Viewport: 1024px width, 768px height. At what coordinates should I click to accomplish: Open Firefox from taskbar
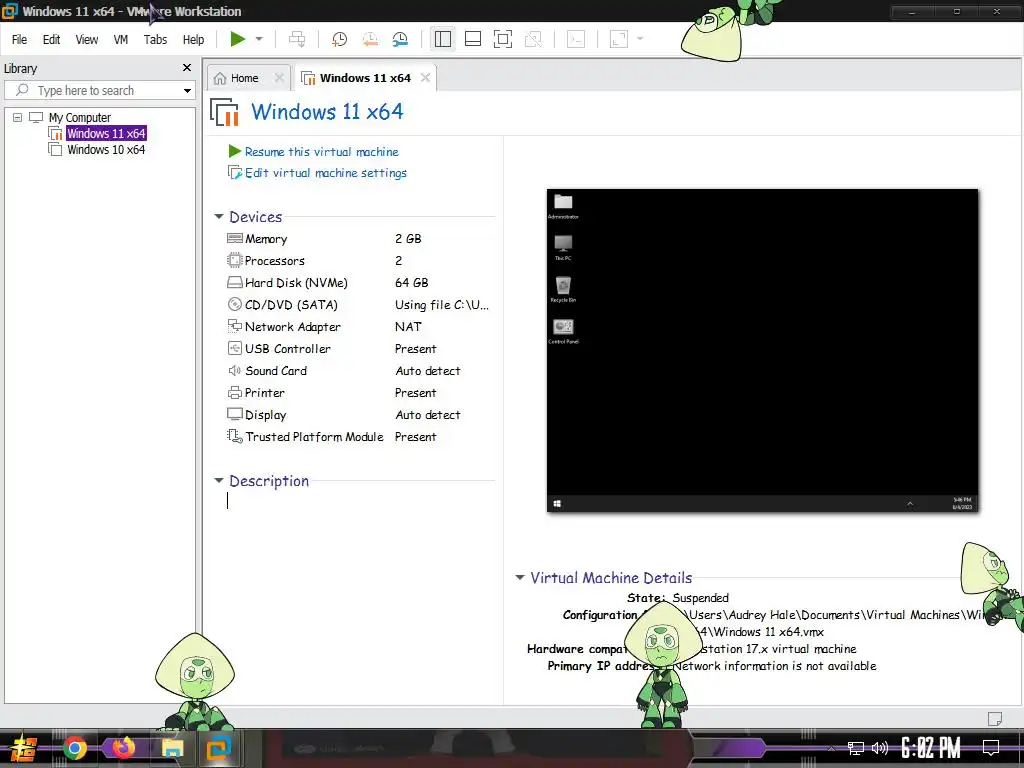[x=123, y=747]
